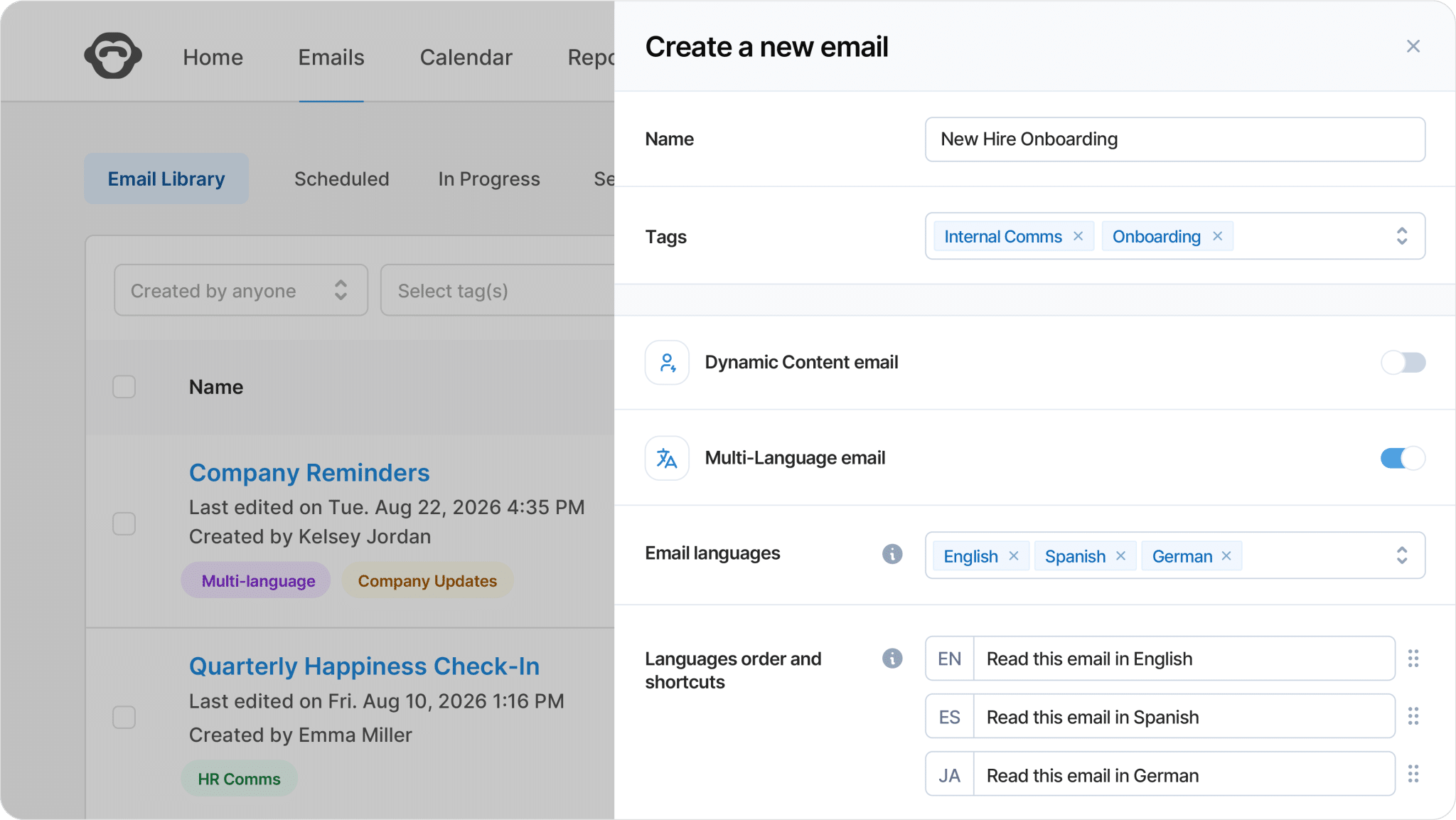
Task: Click "Created by Emma Miller" text
Action: pos(301,735)
